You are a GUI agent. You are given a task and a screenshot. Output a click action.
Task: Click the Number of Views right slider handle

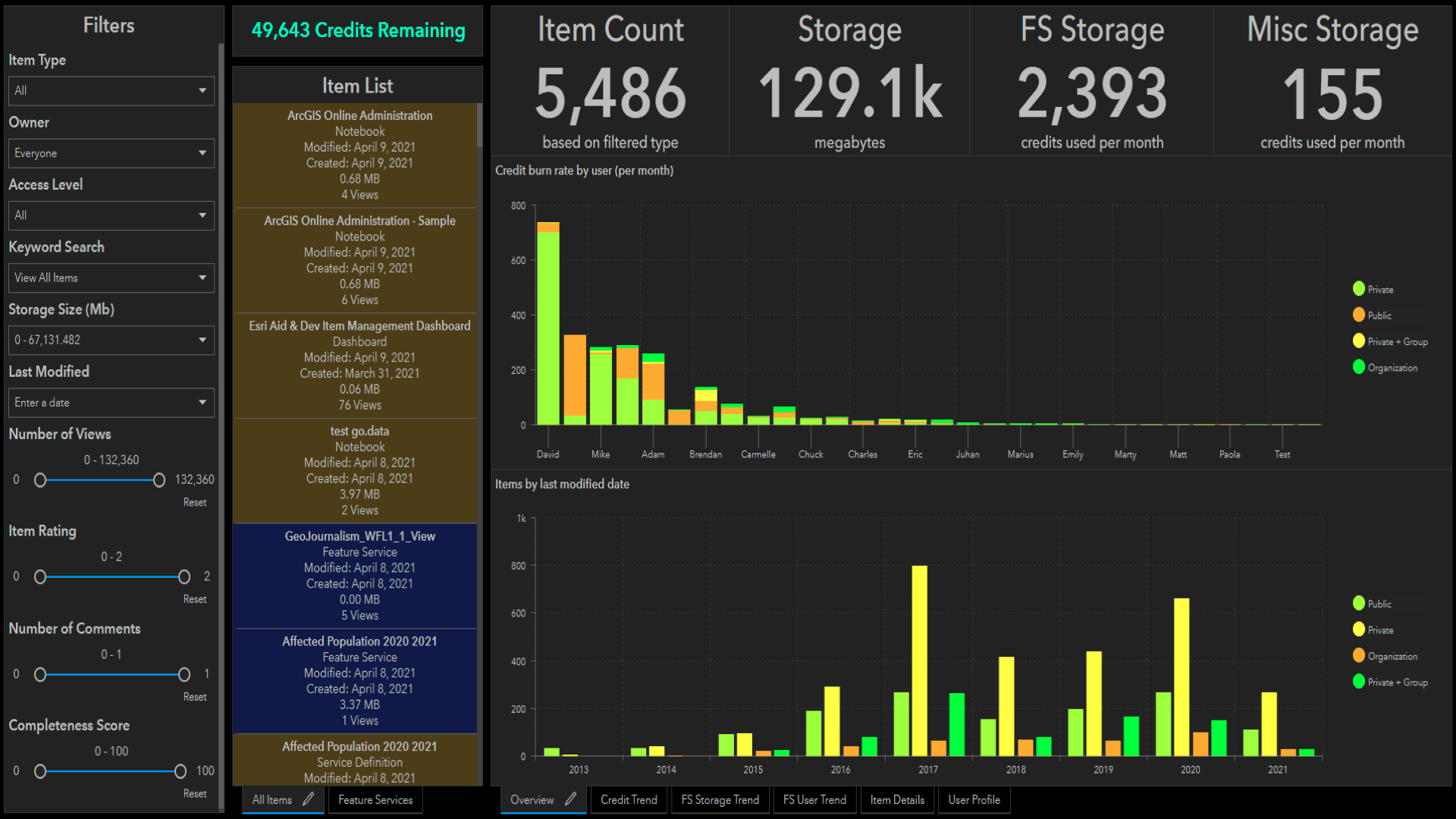159,480
